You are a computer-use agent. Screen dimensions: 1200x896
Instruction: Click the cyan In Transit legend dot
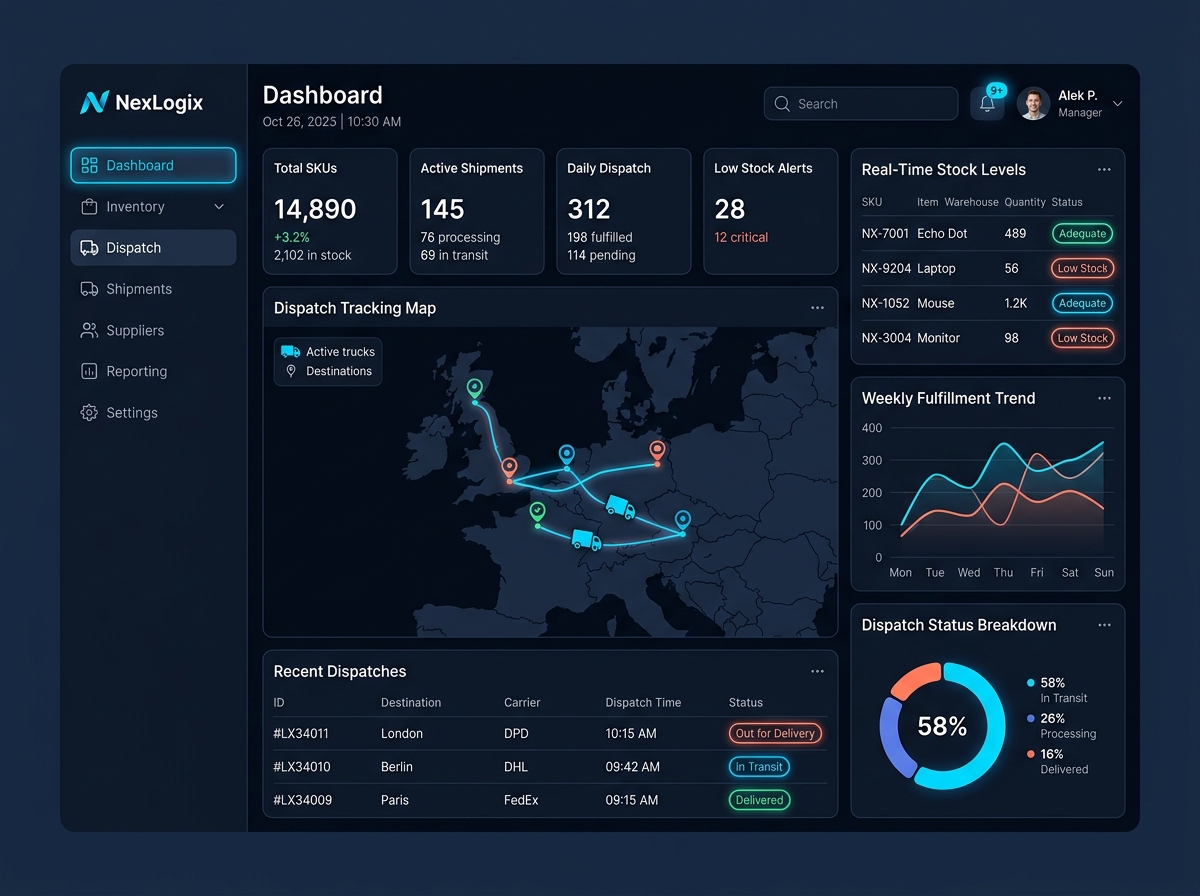click(x=1031, y=683)
